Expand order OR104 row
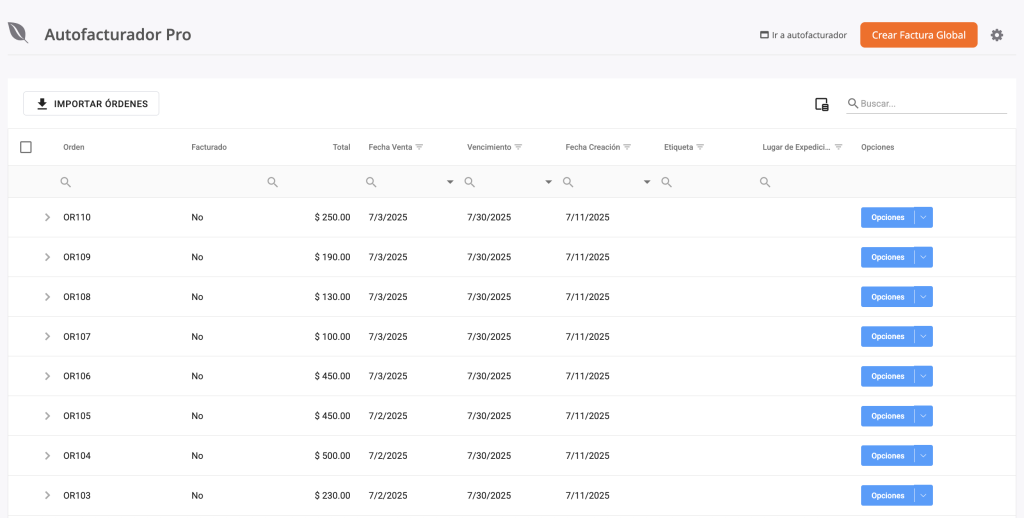This screenshot has height=518, width=1024. tap(47, 456)
